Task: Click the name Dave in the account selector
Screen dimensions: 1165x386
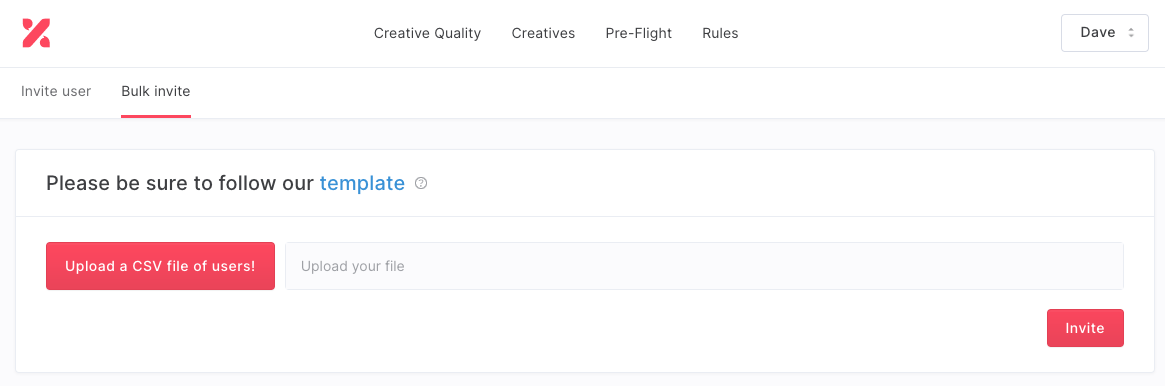Action: coord(1097,33)
